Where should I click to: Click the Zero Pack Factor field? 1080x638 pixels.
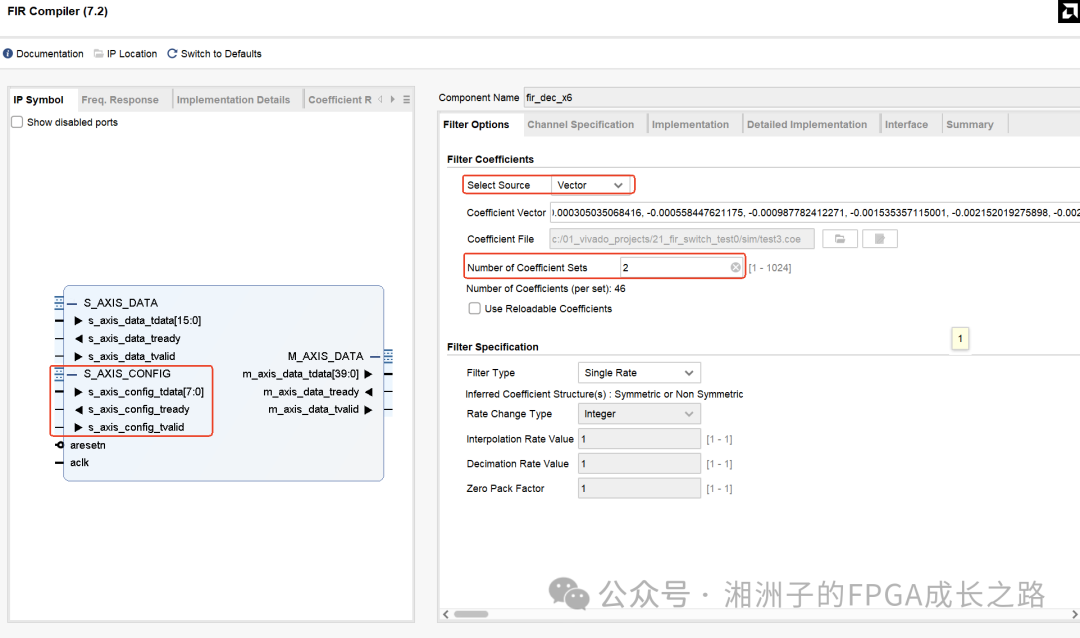pyautogui.click(x=639, y=488)
